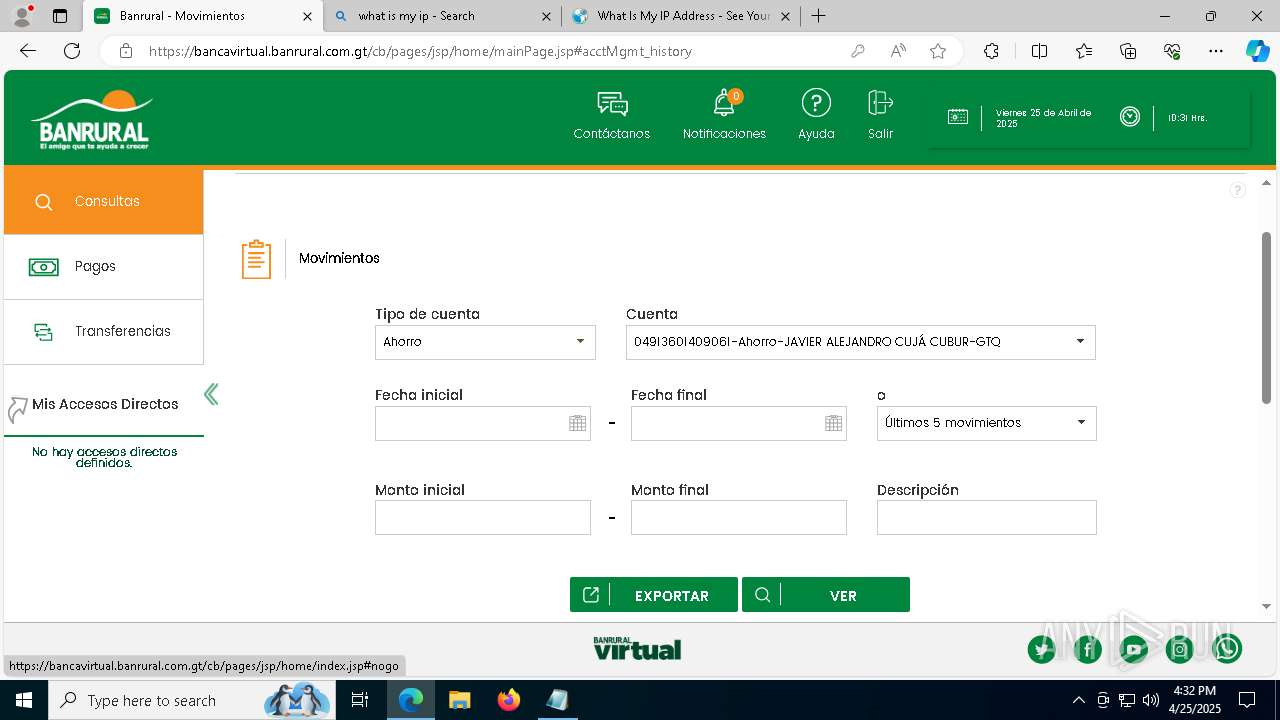Click Edge profile avatar icon
The height and width of the screenshot is (720, 1280).
click(21, 16)
